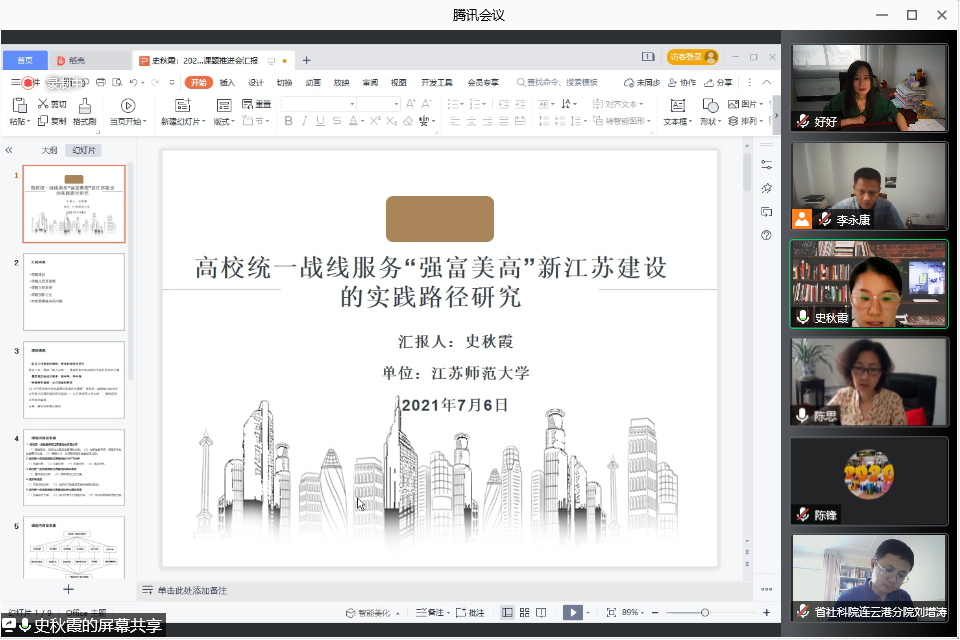Image resolution: width=960 pixels, height=640 pixels.
Task: Toggle normal view button in status bar
Action: 507,612
